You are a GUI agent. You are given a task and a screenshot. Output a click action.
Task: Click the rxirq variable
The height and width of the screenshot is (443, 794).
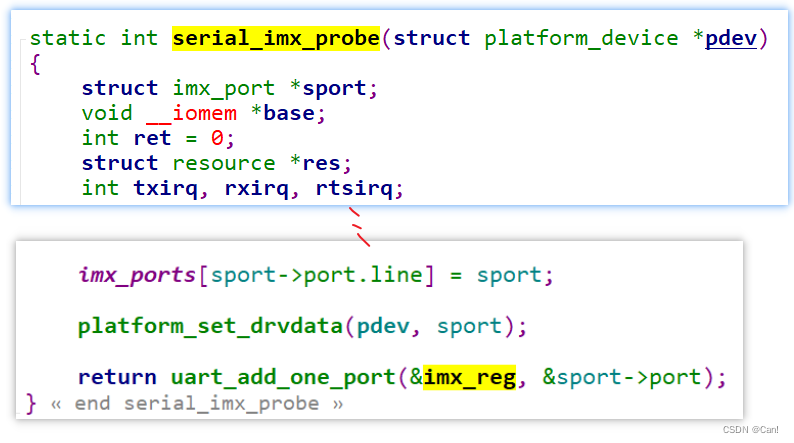pyautogui.click(x=257, y=188)
